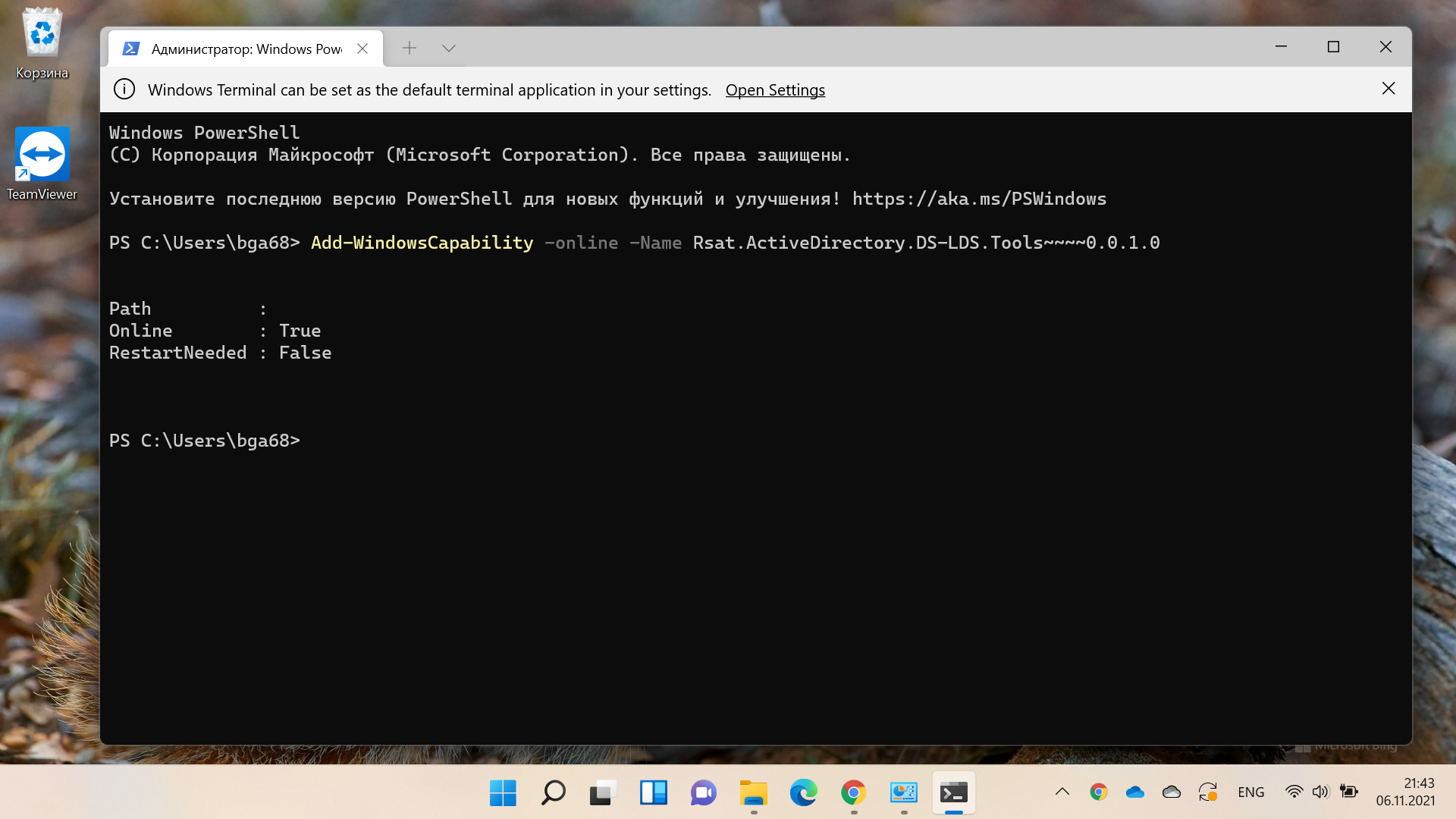The height and width of the screenshot is (819, 1456).
Task: Open the Widgets panel from taskbar
Action: pos(653,792)
